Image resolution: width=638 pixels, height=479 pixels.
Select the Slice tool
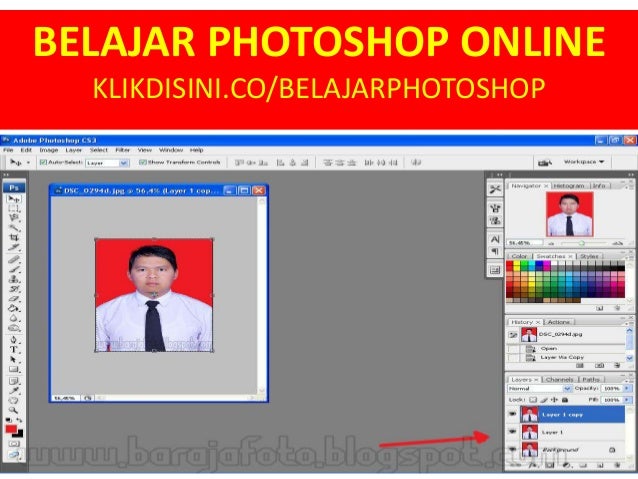[14, 247]
